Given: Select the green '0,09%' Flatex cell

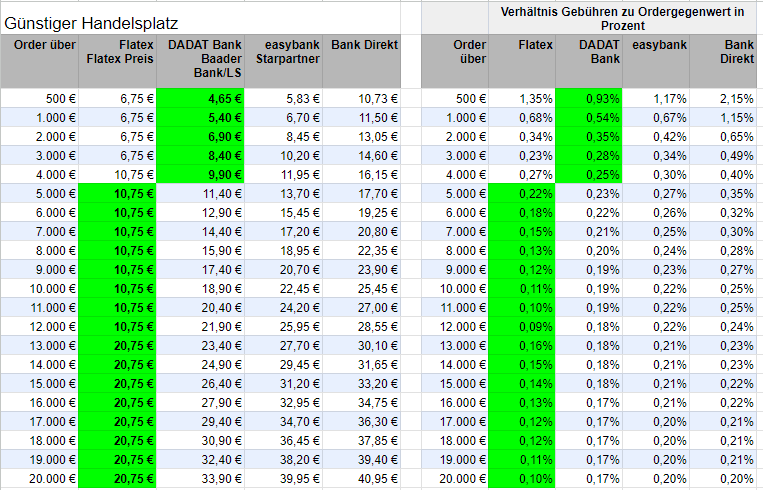Looking at the screenshot, I should click(522, 327).
